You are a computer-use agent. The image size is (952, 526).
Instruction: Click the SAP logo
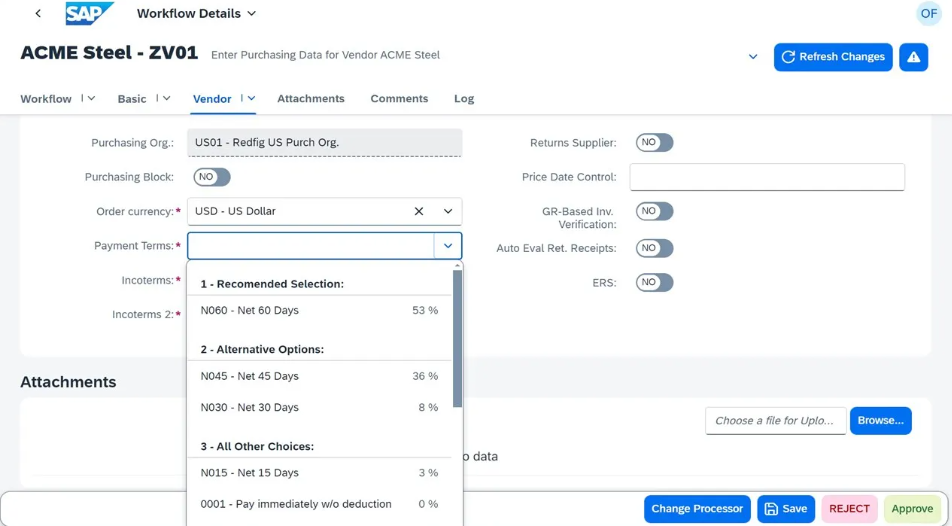[89, 14]
